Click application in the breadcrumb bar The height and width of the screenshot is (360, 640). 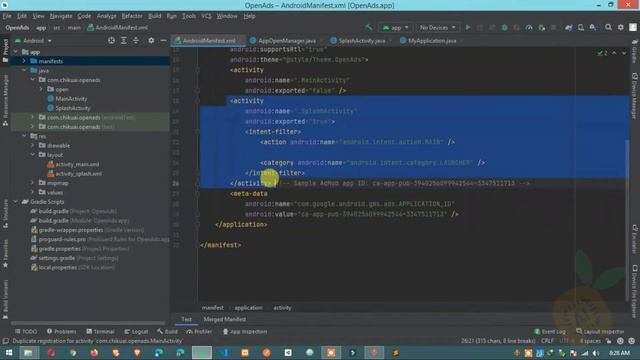tap(248, 308)
